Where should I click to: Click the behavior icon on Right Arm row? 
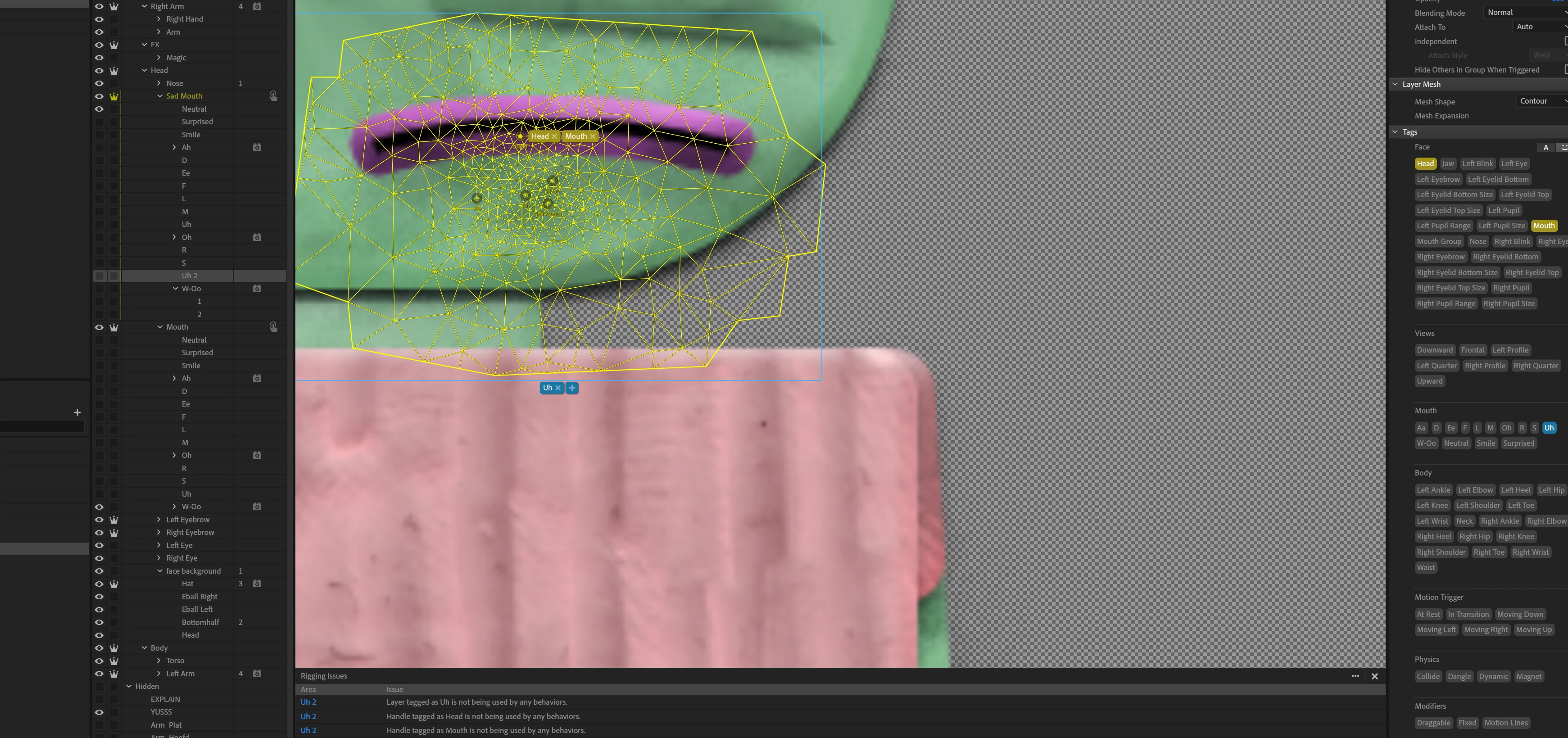click(257, 6)
